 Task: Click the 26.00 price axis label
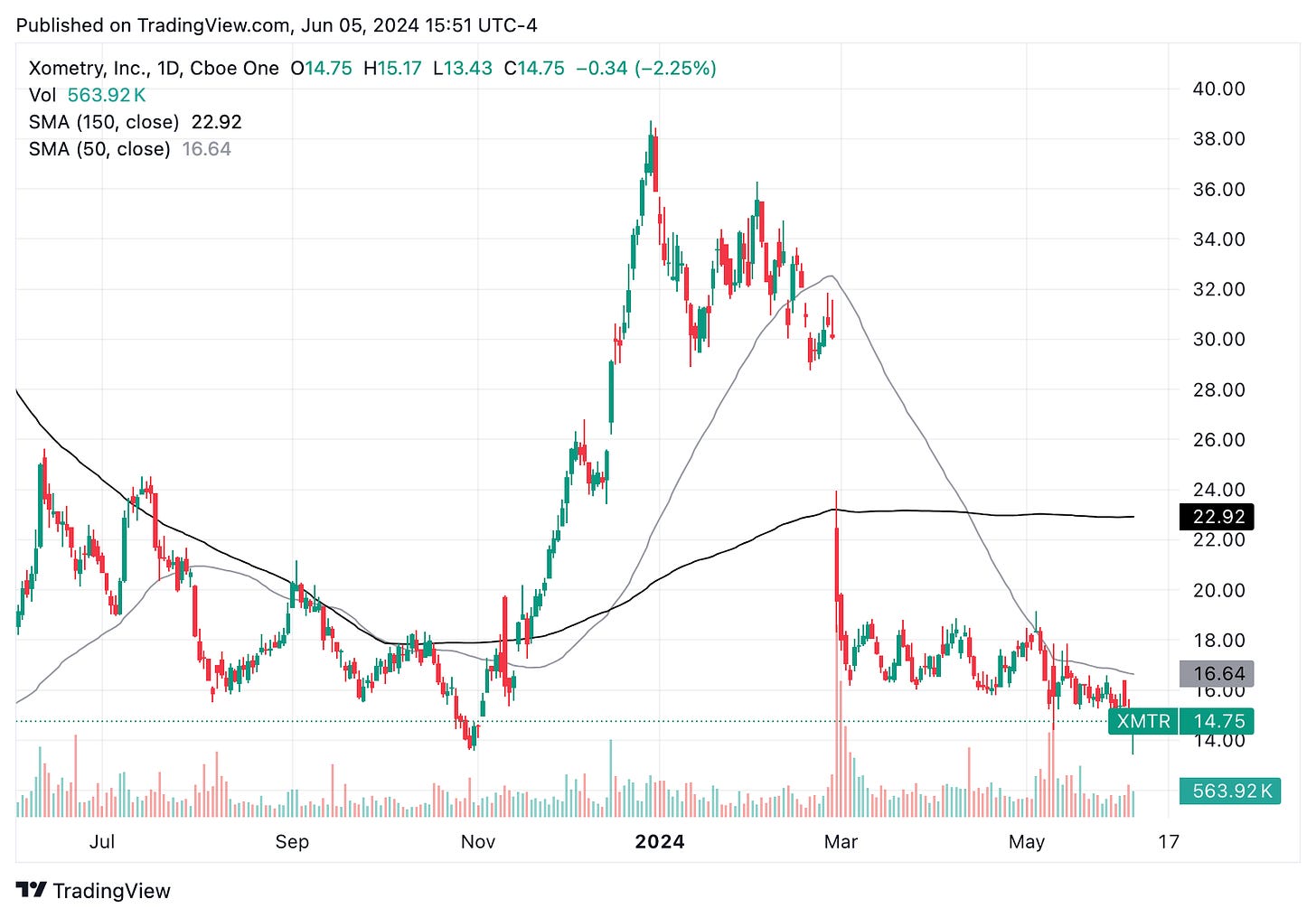[x=1219, y=440]
